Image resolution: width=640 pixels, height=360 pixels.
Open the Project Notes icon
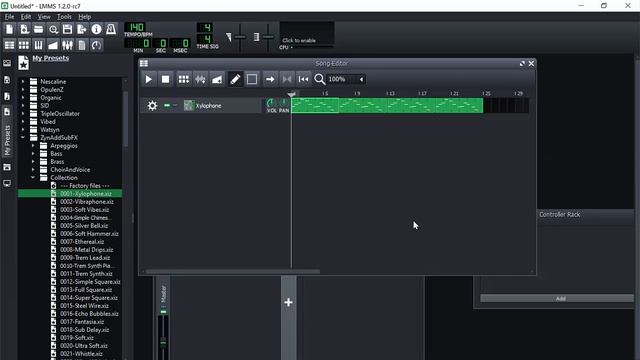click(x=82, y=45)
